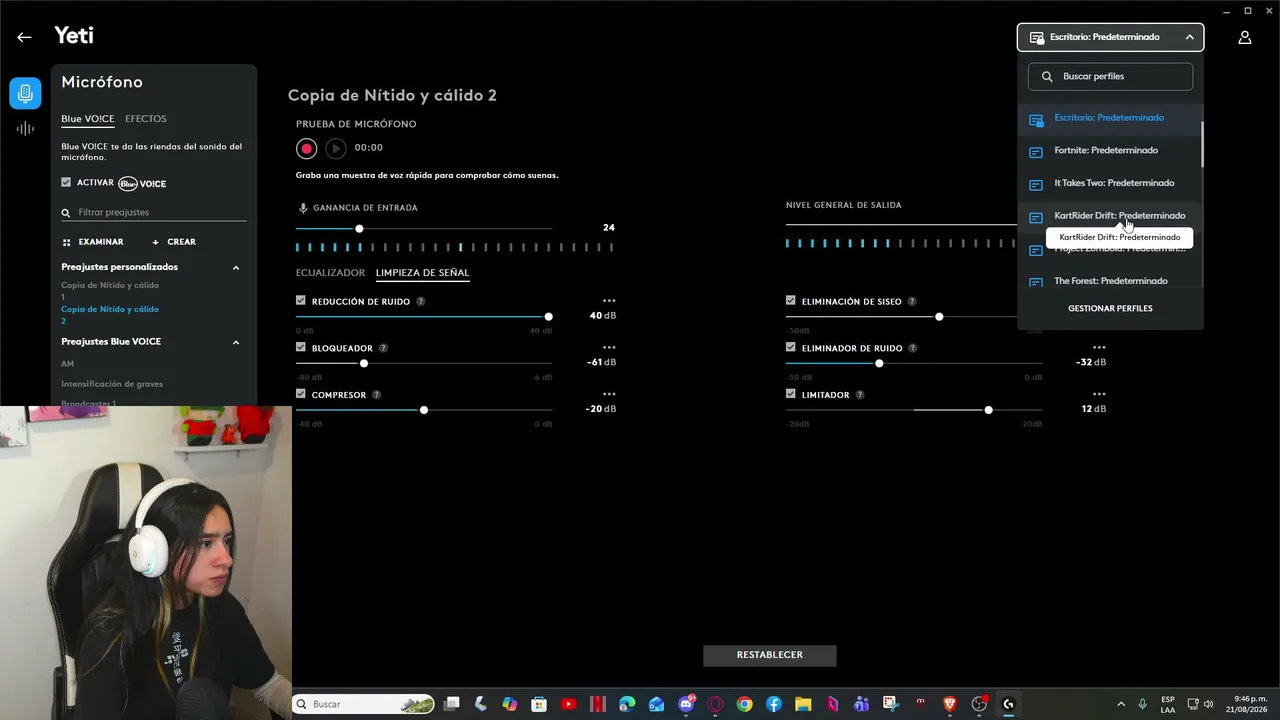Disable the Eliminador de ruido checkbox
1280x720 pixels.
click(791, 347)
